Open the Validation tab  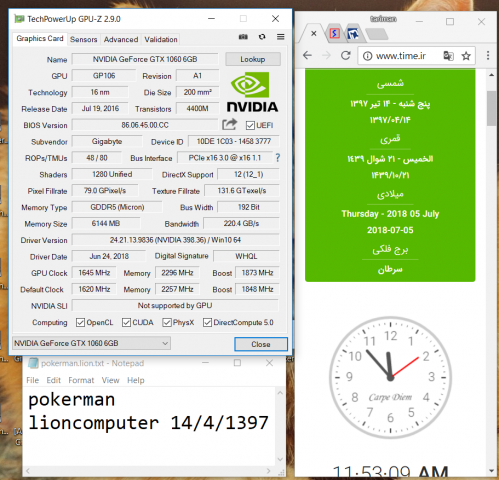pos(161,40)
